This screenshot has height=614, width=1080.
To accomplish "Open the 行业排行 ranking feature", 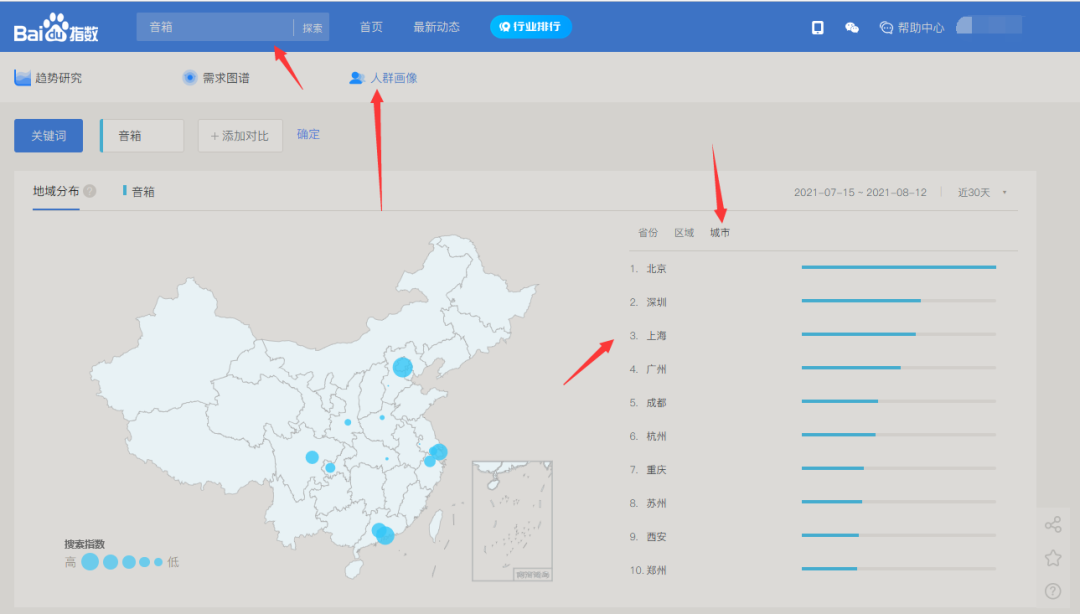I will [531, 27].
